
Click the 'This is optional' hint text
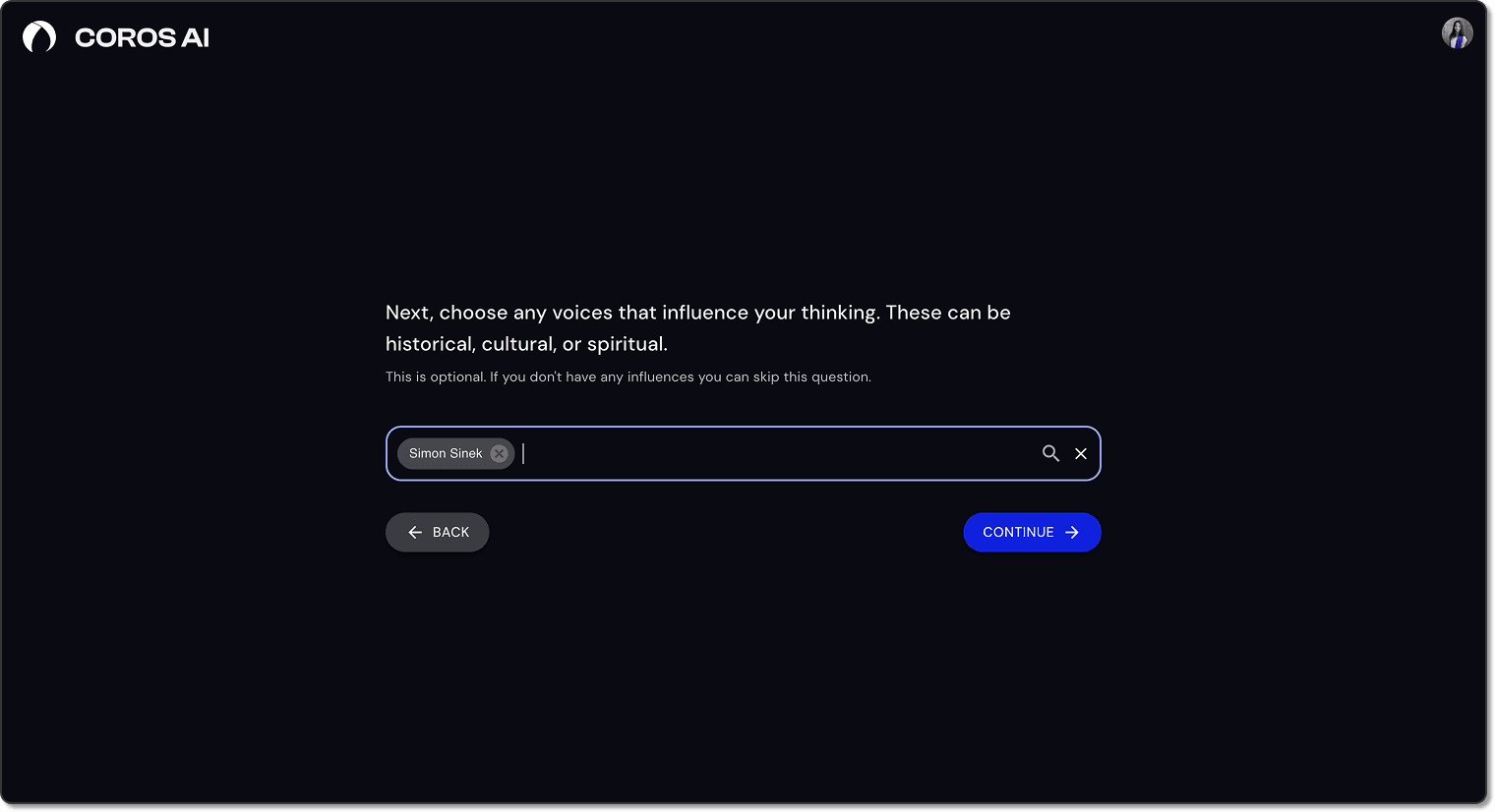[628, 377]
